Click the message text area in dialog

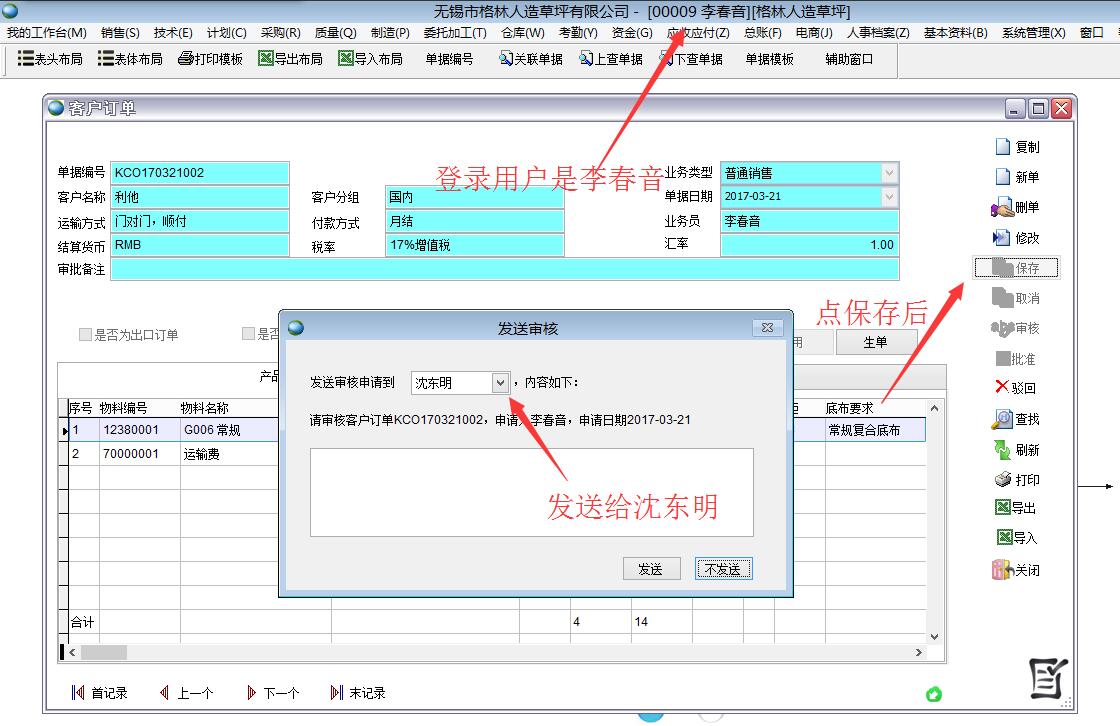pos(531,492)
